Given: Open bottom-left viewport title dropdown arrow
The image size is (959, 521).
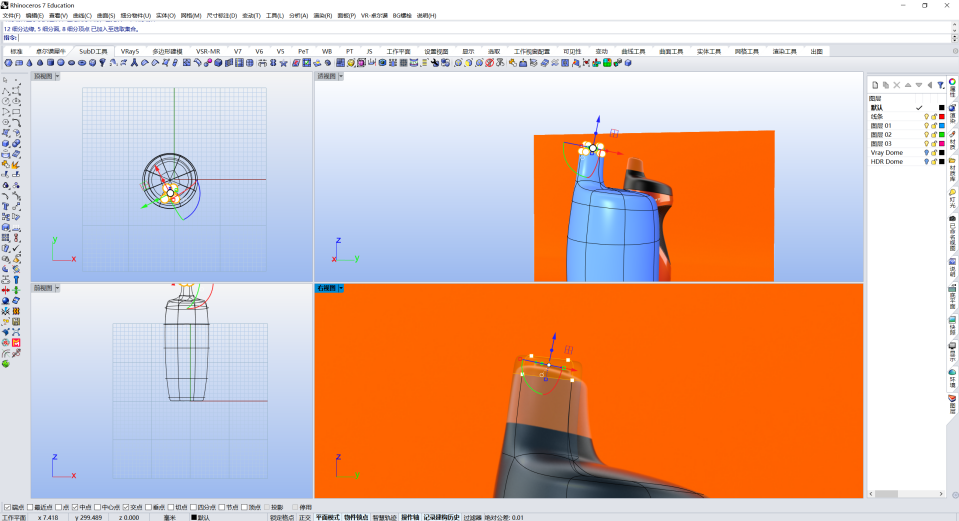Looking at the screenshot, I should (57, 288).
